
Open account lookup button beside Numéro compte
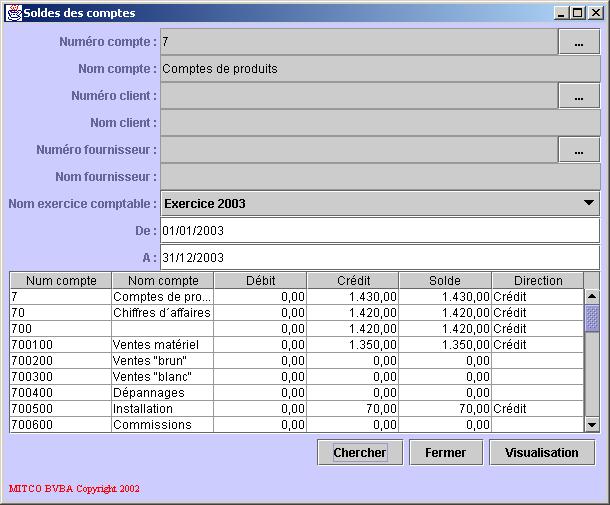pos(578,42)
